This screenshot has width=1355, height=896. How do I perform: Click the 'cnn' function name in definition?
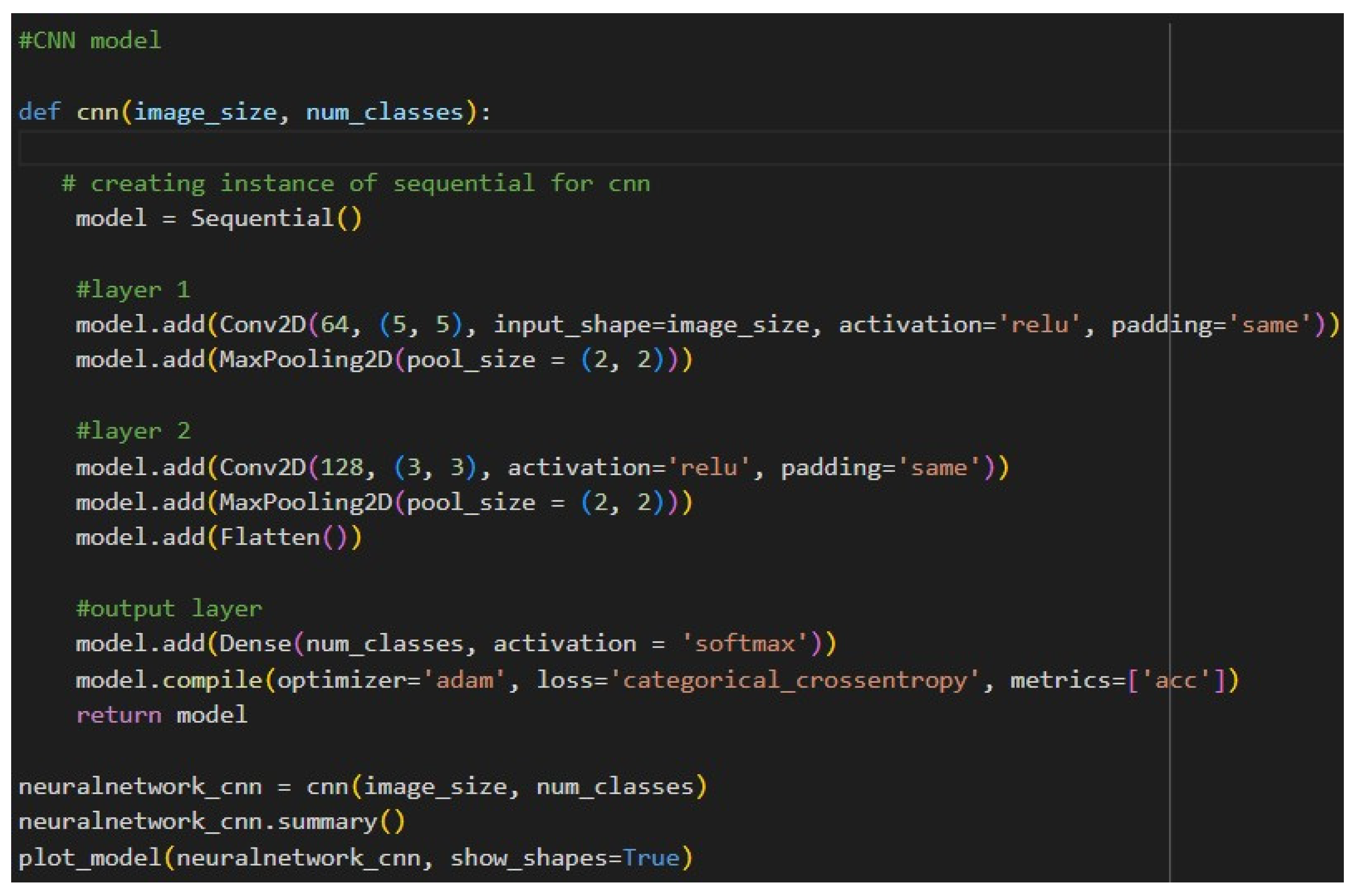click(x=96, y=112)
